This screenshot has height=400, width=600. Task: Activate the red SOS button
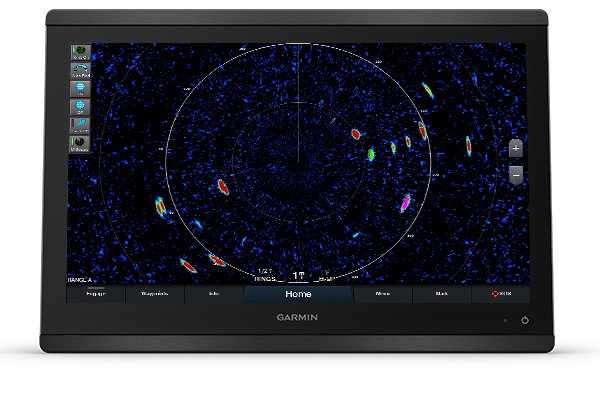click(x=501, y=294)
